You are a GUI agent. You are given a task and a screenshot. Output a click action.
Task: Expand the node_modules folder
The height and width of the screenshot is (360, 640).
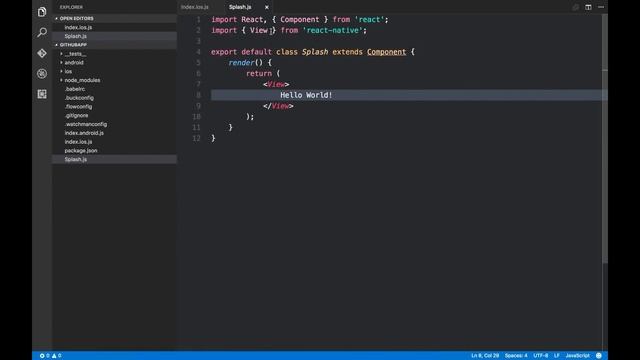pos(82,80)
